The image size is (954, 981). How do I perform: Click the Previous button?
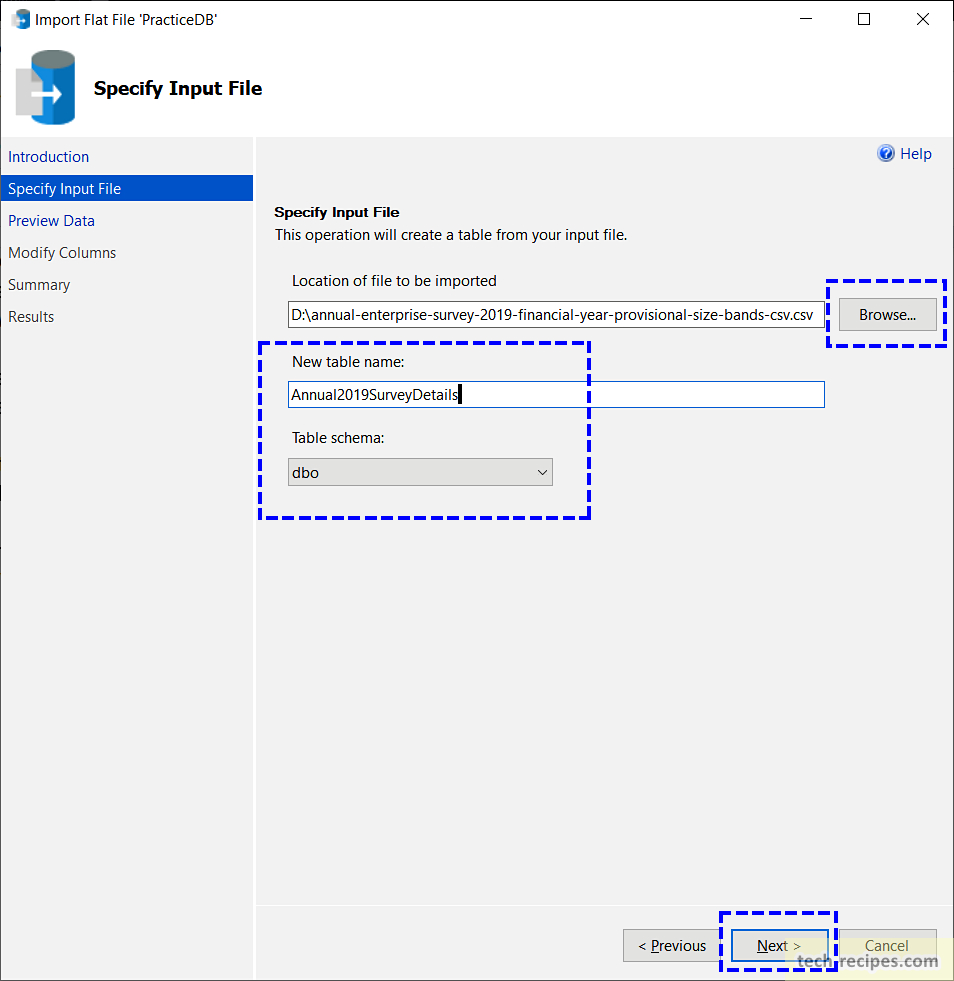click(x=672, y=945)
